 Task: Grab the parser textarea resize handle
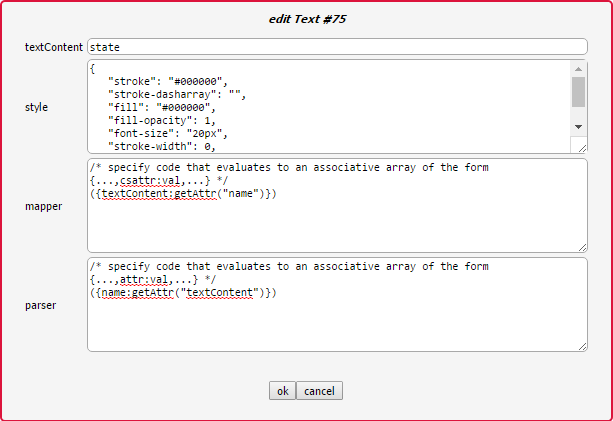[x=581, y=345]
